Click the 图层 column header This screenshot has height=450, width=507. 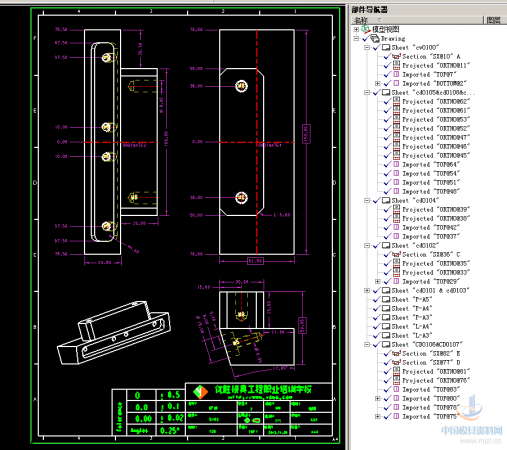[495, 20]
